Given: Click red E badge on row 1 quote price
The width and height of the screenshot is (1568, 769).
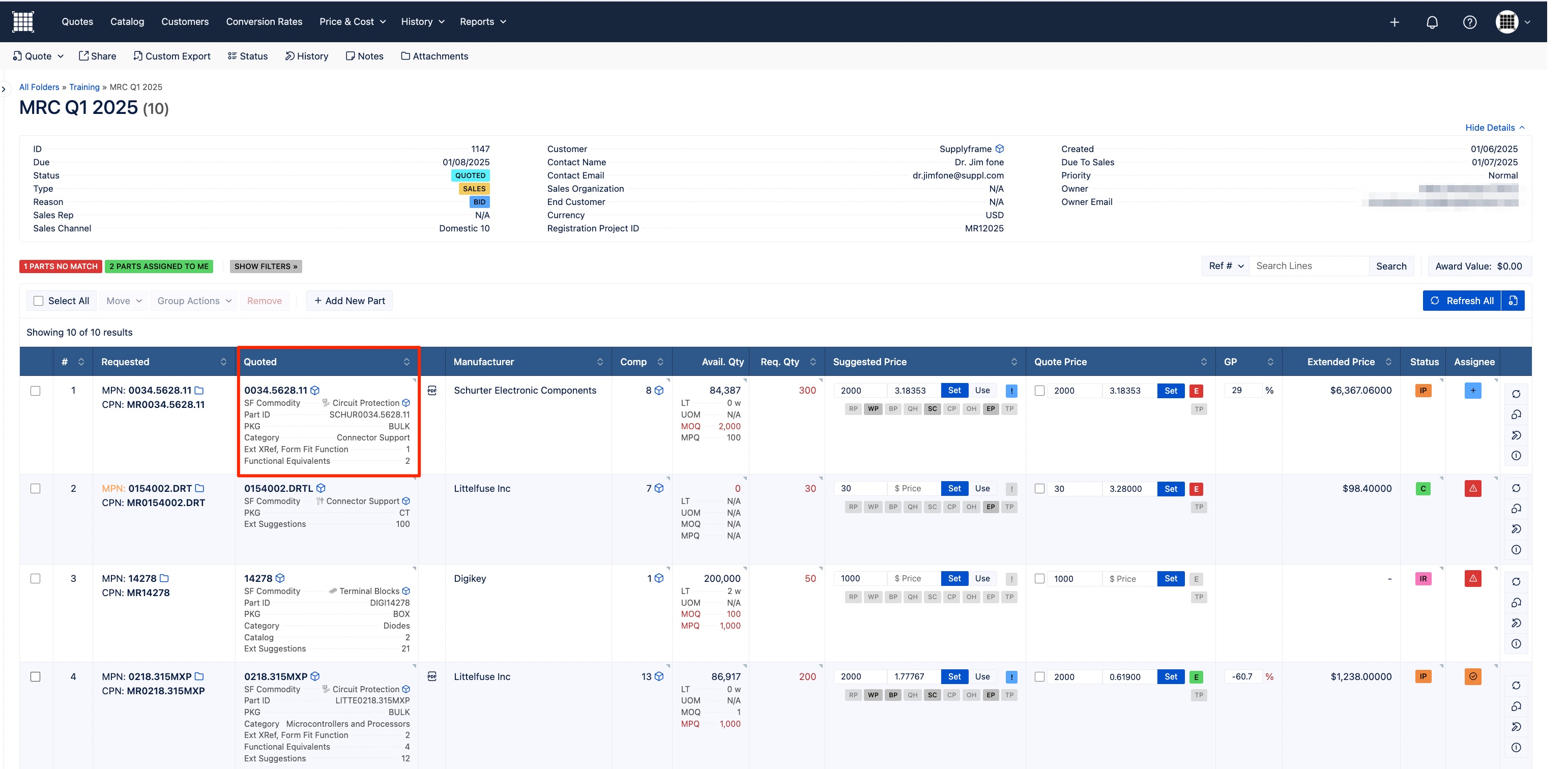Looking at the screenshot, I should coord(1196,391).
